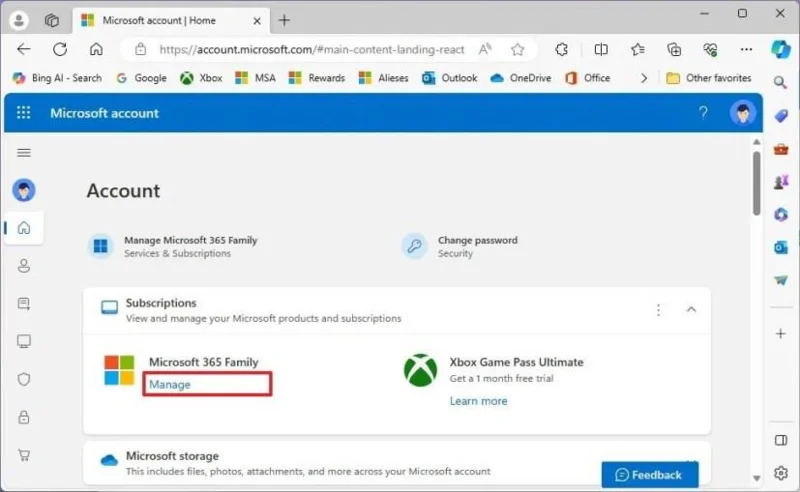Open tab actions (workspaces) icon

click(52, 20)
